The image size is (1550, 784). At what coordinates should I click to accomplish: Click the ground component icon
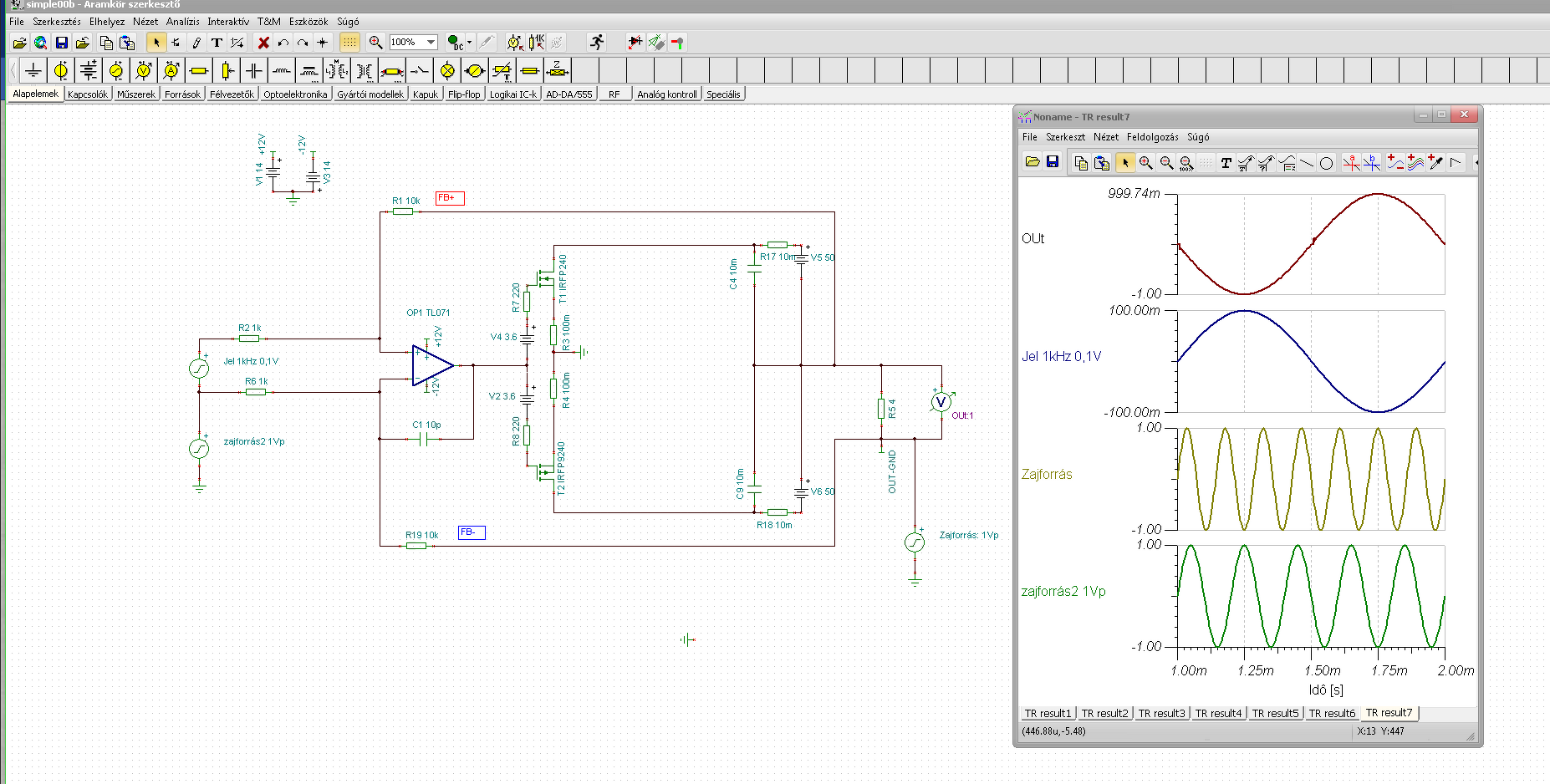coord(33,71)
